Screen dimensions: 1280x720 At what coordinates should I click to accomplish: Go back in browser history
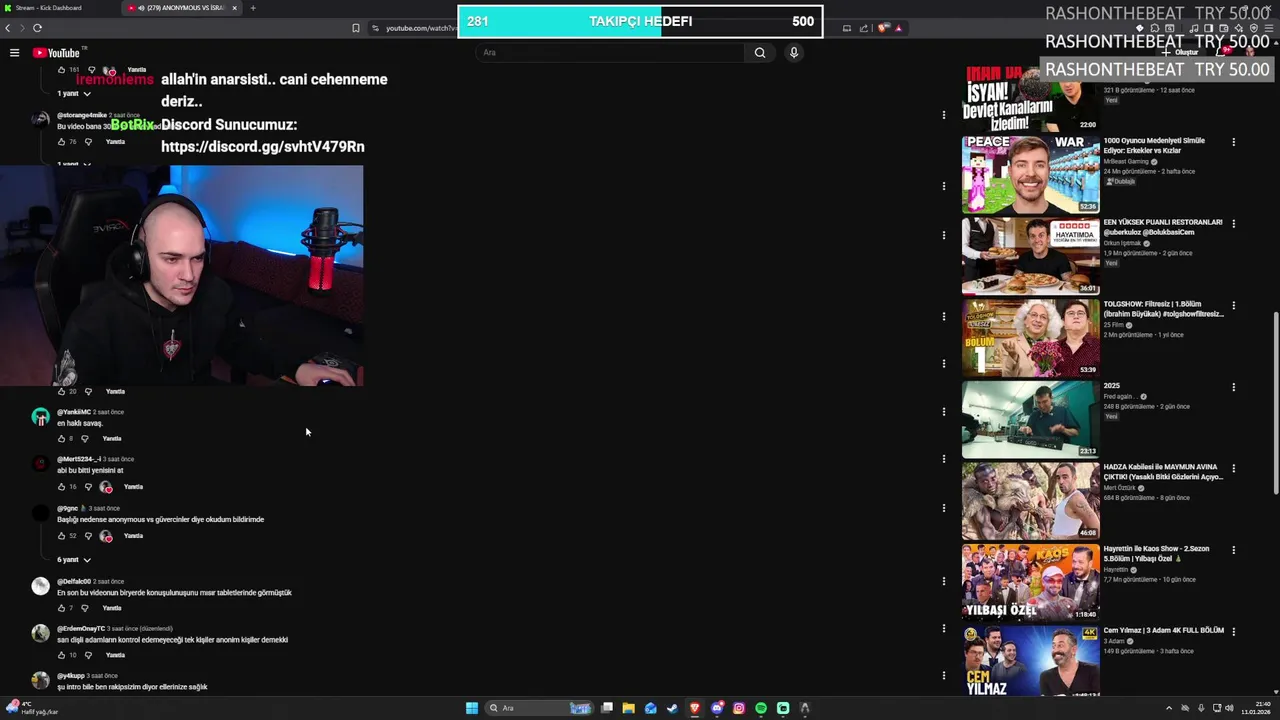point(8,28)
